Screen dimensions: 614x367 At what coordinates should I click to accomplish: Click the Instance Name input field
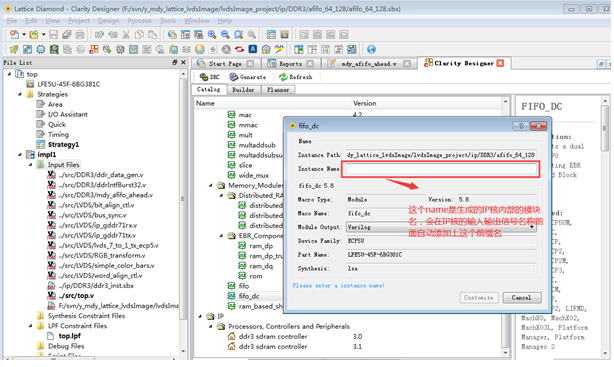[441, 169]
